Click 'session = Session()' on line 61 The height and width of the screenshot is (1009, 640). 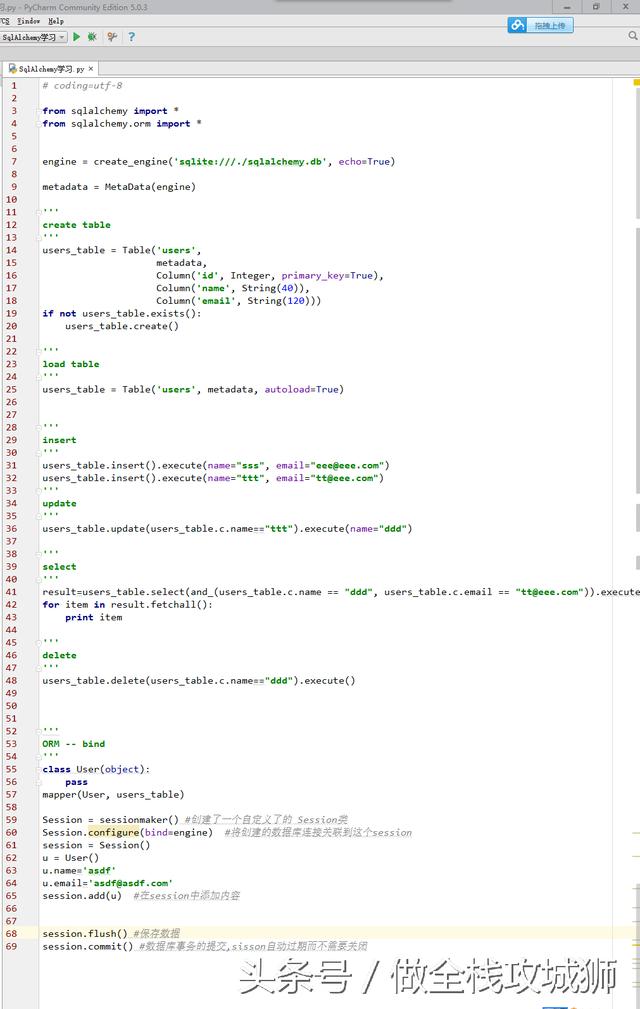(96, 845)
